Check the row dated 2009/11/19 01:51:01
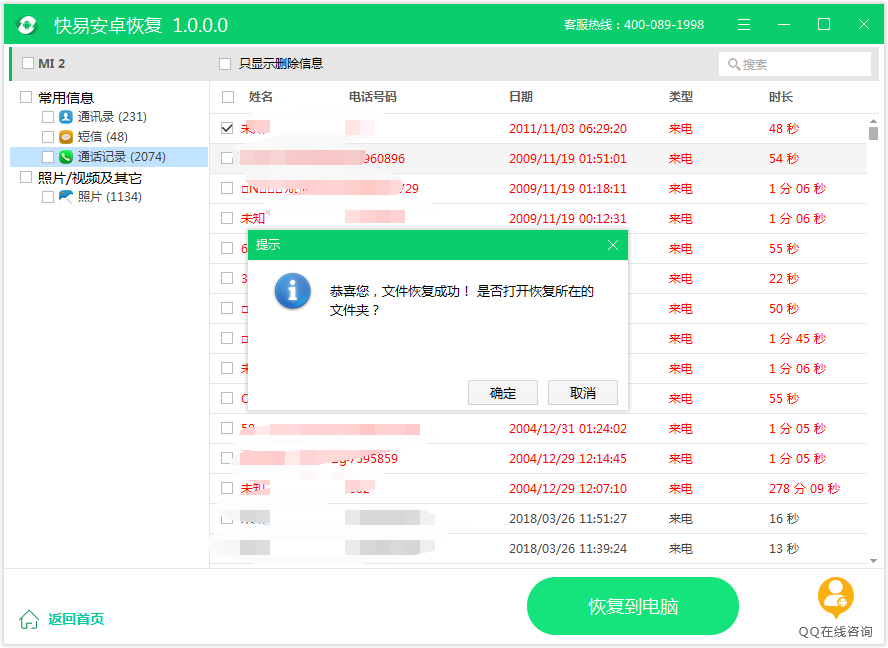Screen dimensions: 888x648 (x=227, y=158)
